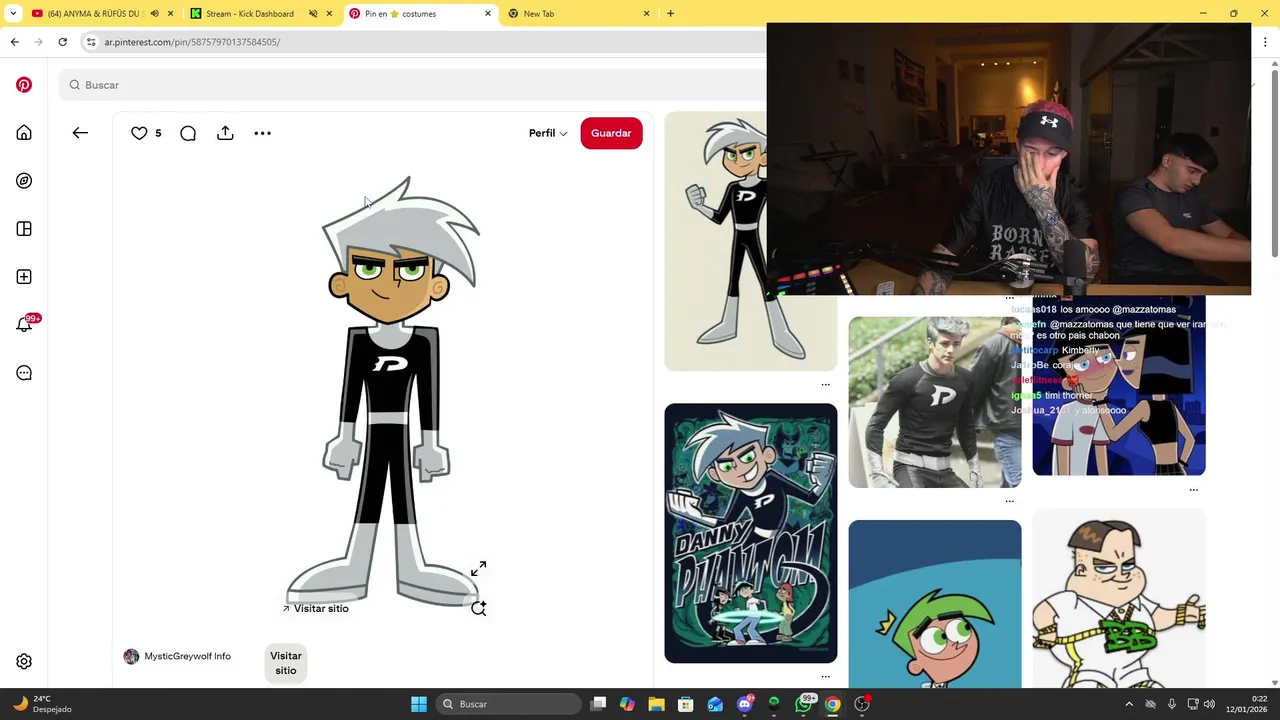Close the Kick Dashboard tab
The image size is (1280, 720).
point(329,14)
